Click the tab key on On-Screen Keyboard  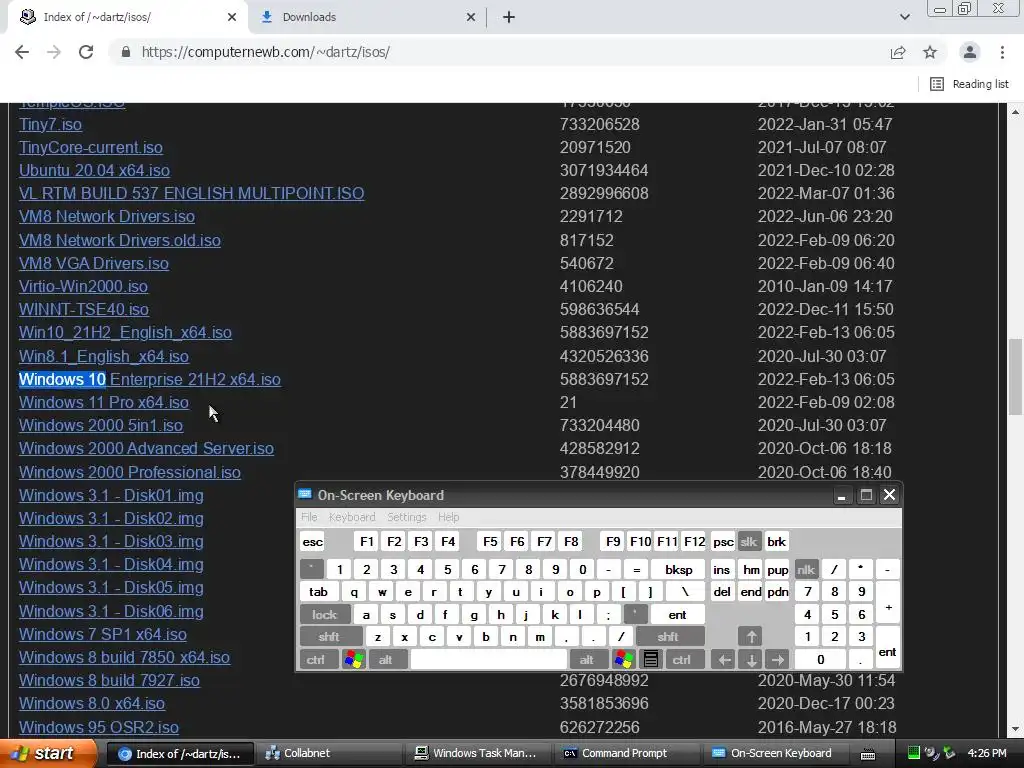(x=319, y=592)
